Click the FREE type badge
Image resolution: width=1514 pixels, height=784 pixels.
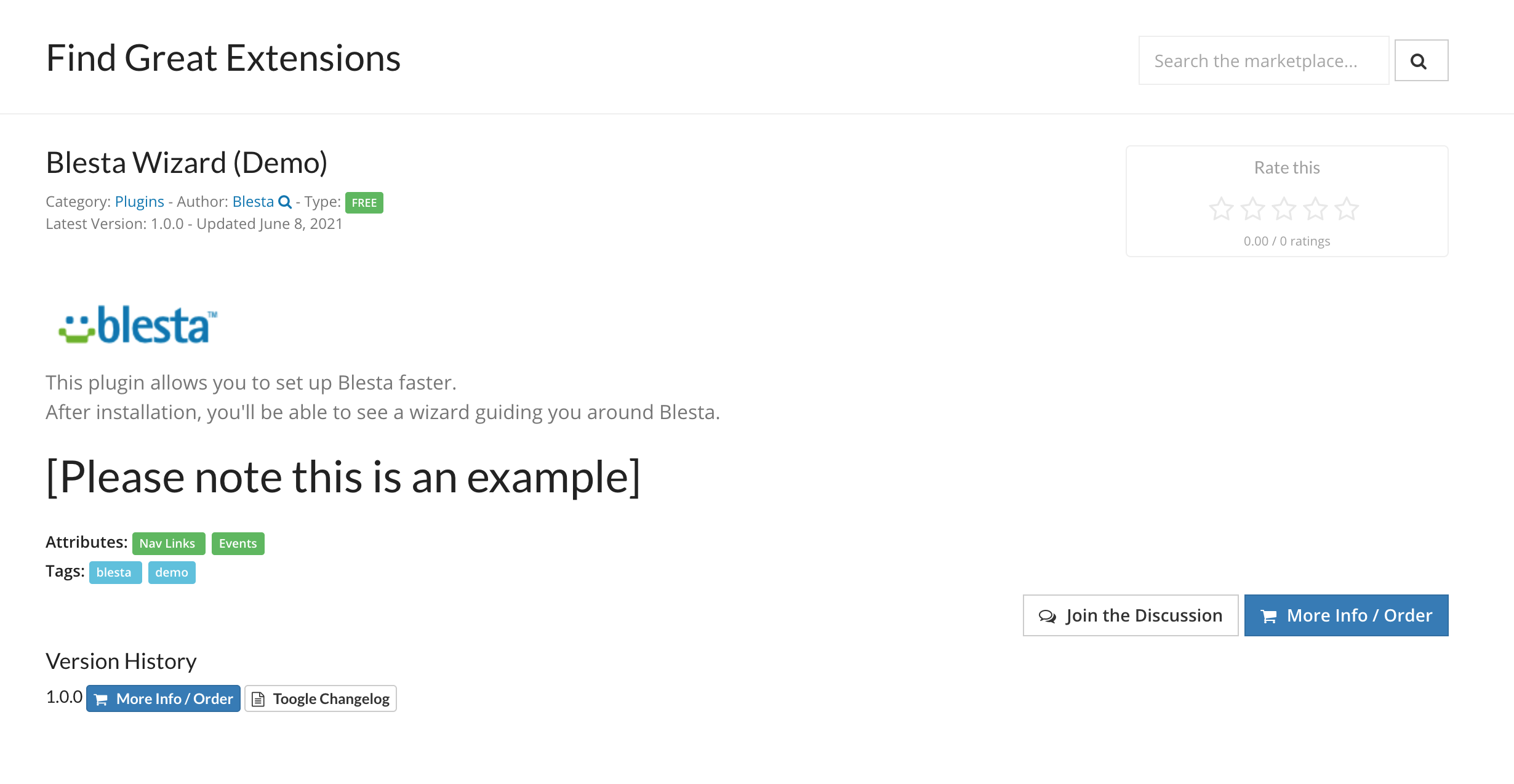click(364, 202)
